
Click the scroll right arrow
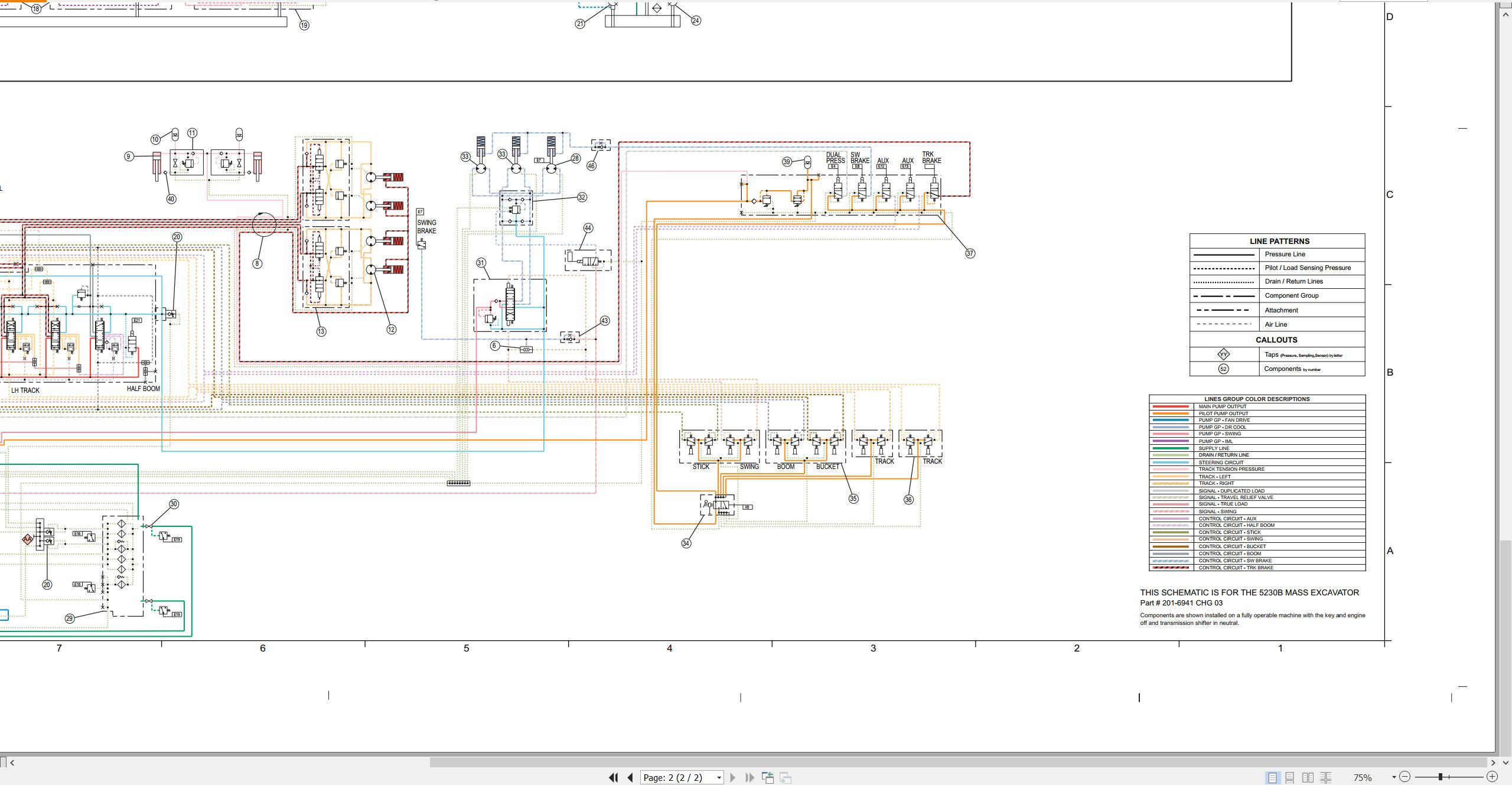[1493, 763]
